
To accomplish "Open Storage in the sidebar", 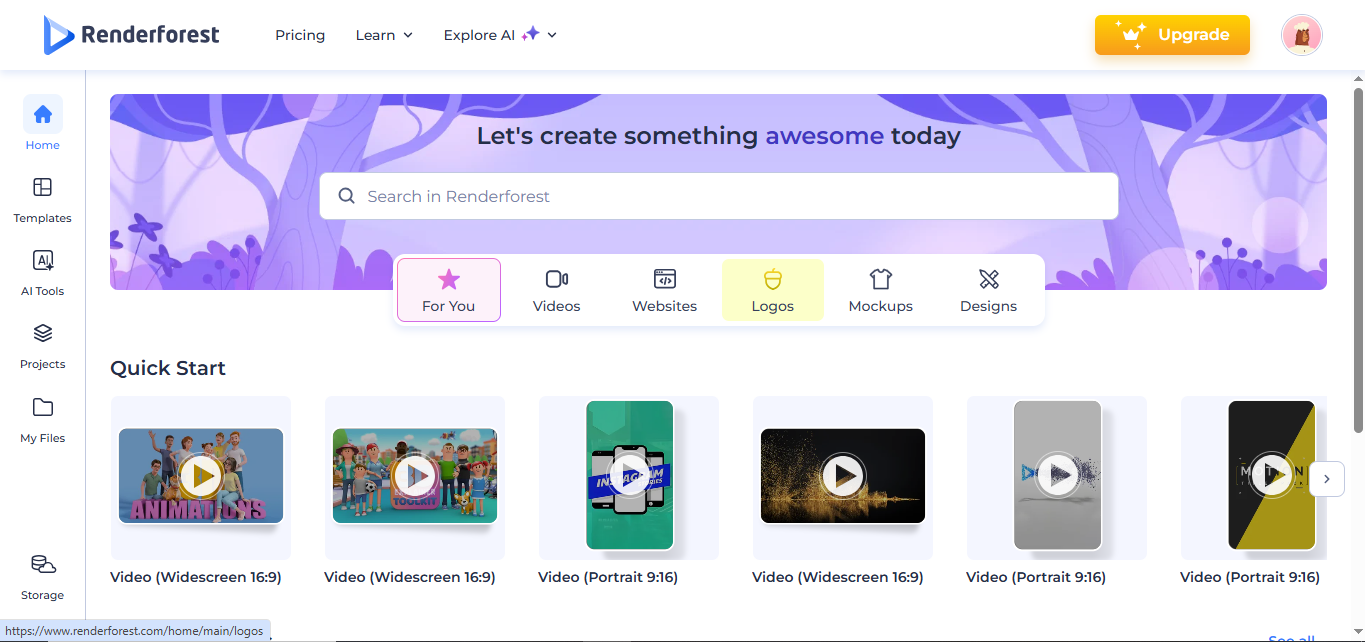I will [x=43, y=577].
